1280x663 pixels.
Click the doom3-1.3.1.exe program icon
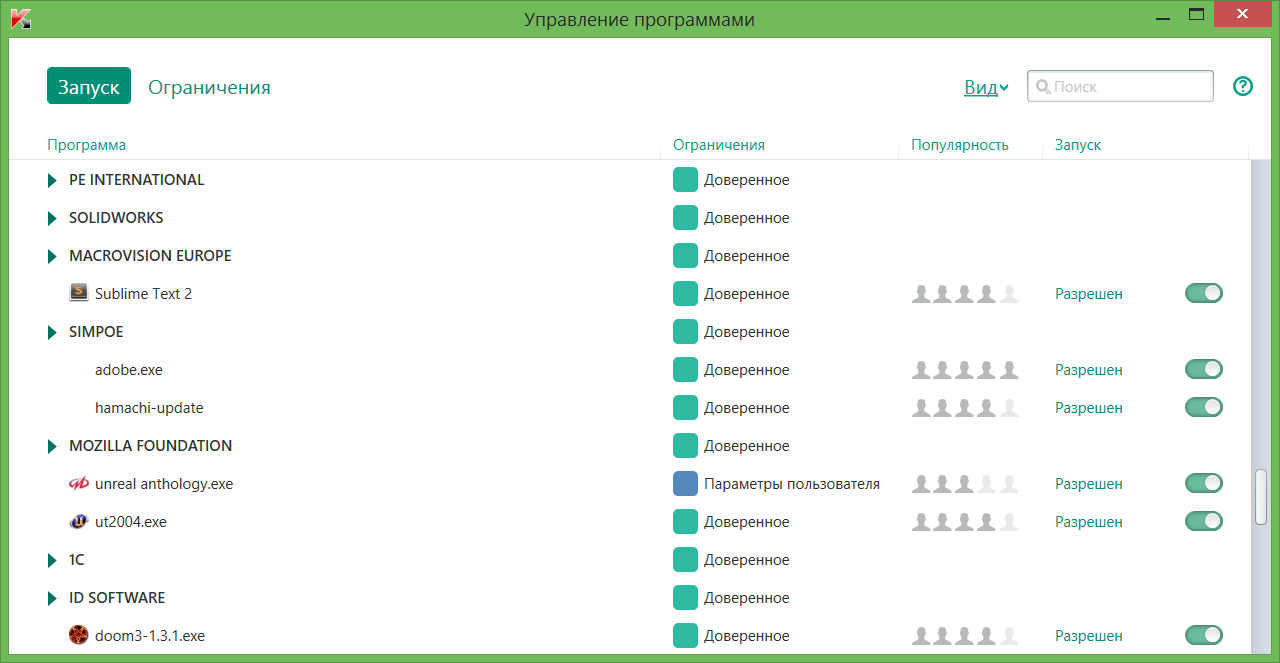pyautogui.click(x=79, y=635)
